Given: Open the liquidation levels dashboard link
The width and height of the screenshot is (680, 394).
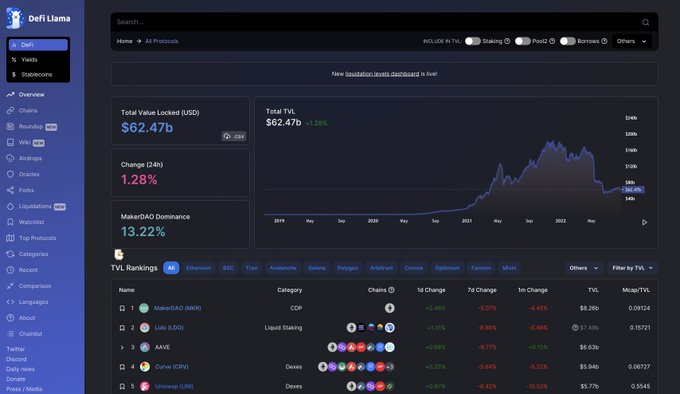Looking at the screenshot, I should [382, 74].
